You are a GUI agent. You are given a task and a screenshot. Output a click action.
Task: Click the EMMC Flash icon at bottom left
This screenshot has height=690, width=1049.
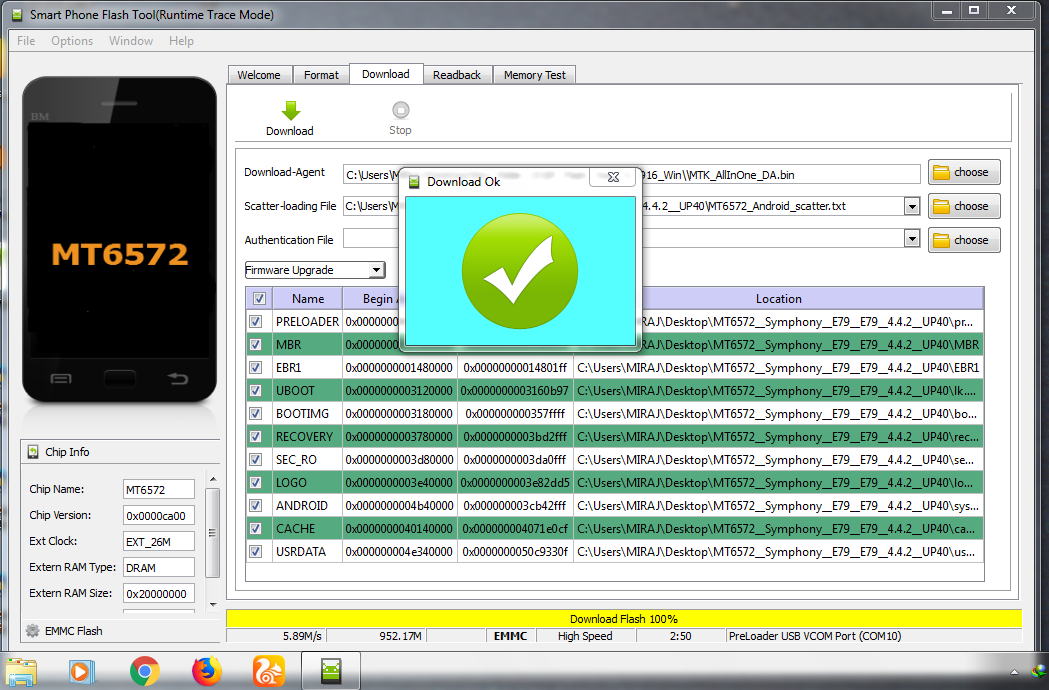click(x=33, y=630)
